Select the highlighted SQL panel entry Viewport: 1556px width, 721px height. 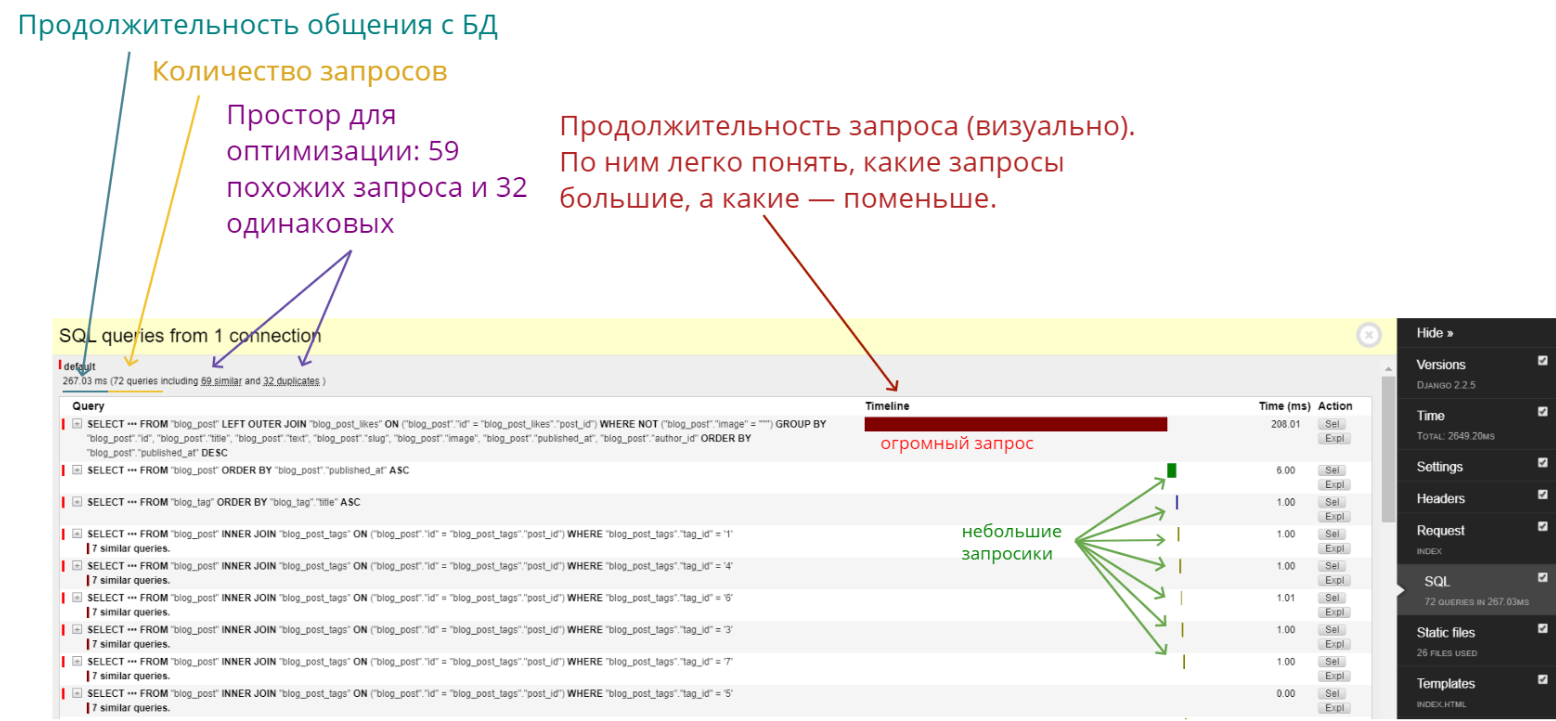(1437, 581)
